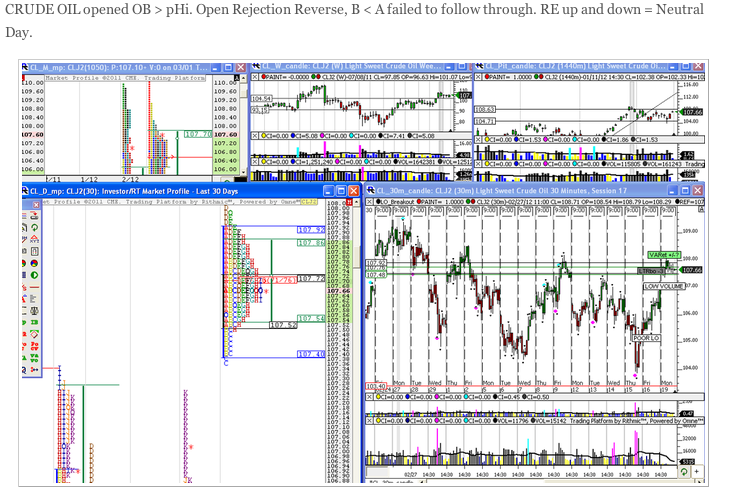The image size is (731, 496).
Task: Click the 108.63 price label on Pit chart
Action: [485, 109]
